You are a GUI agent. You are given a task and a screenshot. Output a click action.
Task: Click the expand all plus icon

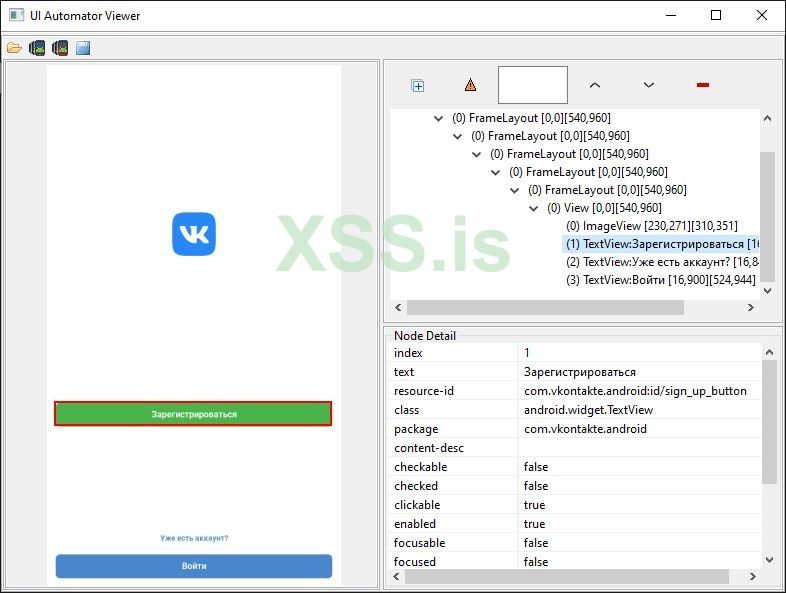coord(418,86)
